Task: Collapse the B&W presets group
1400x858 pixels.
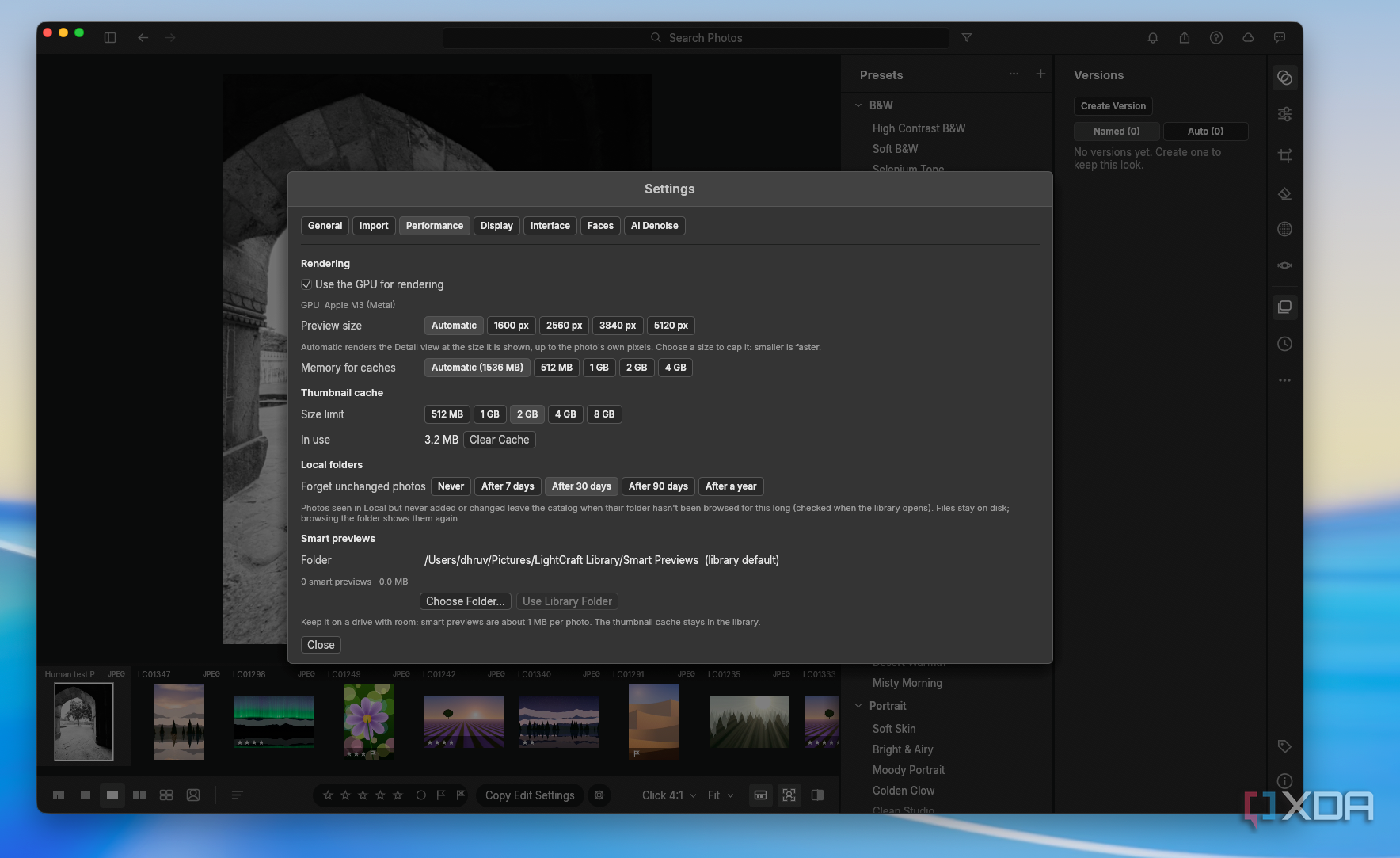Action: click(858, 105)
